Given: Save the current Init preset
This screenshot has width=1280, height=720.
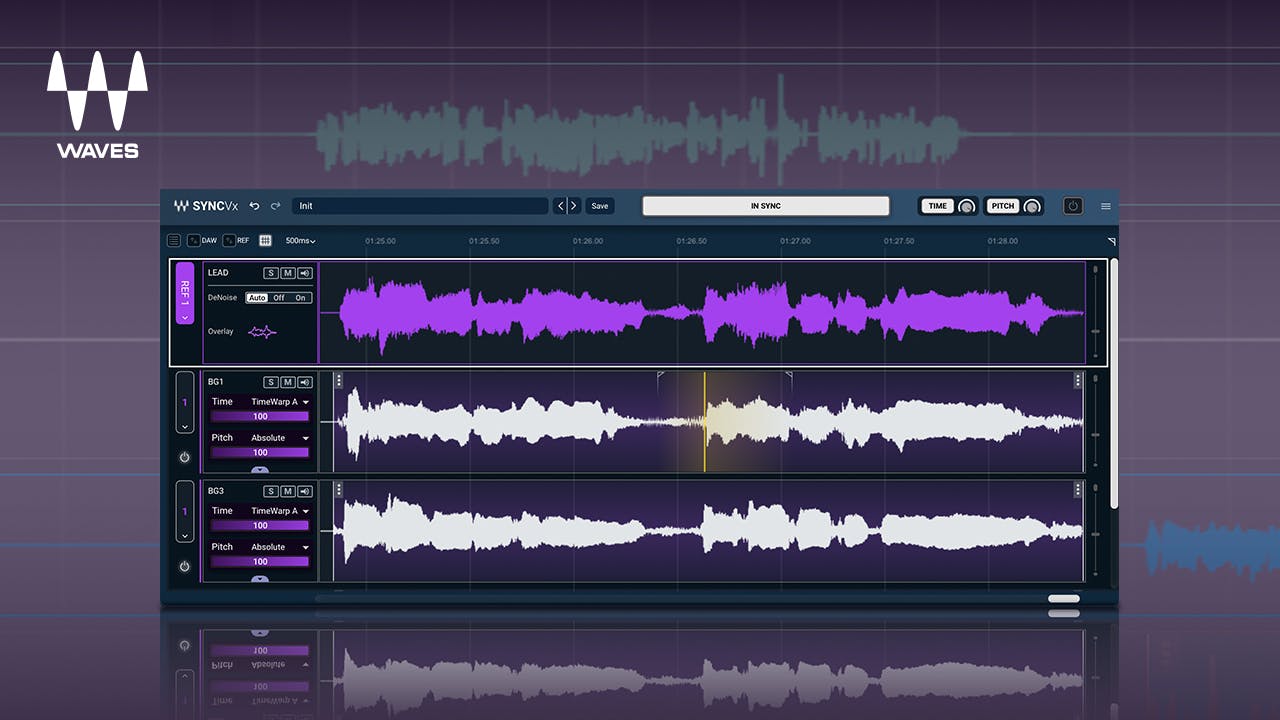Looking at the screenshot, I should (x=599, y=205).
